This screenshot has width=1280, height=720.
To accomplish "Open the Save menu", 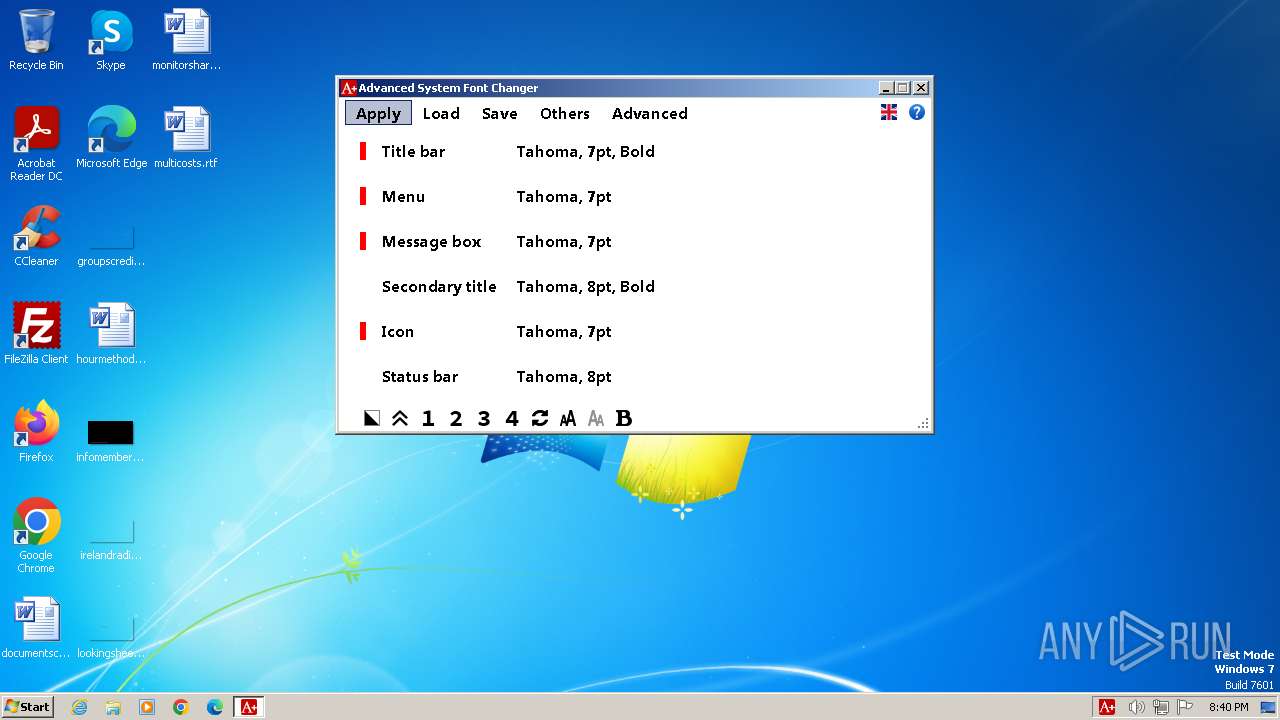I will pos(499,113).
